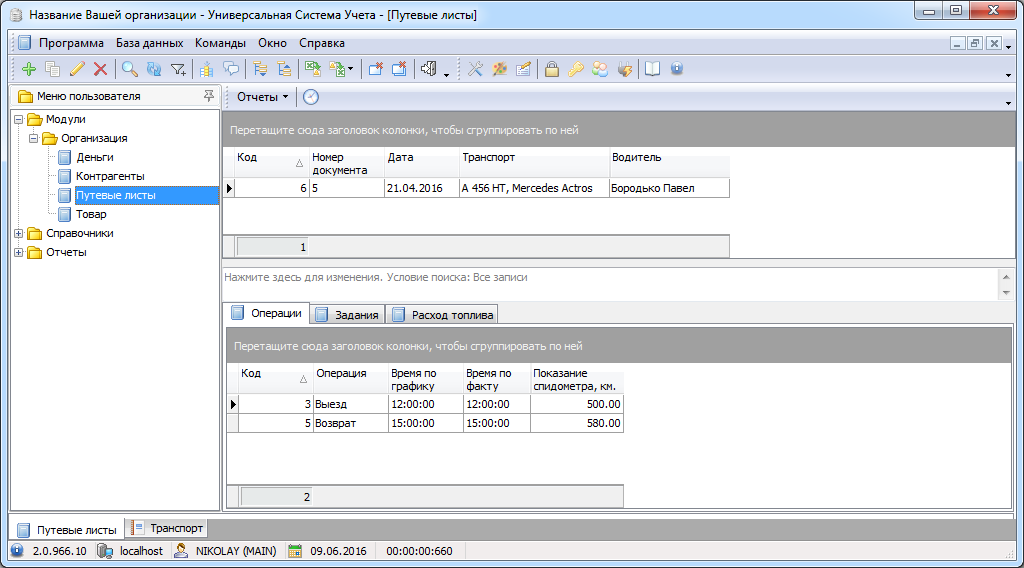Click the pencil Edit record icon

click(x=77, y=69)
